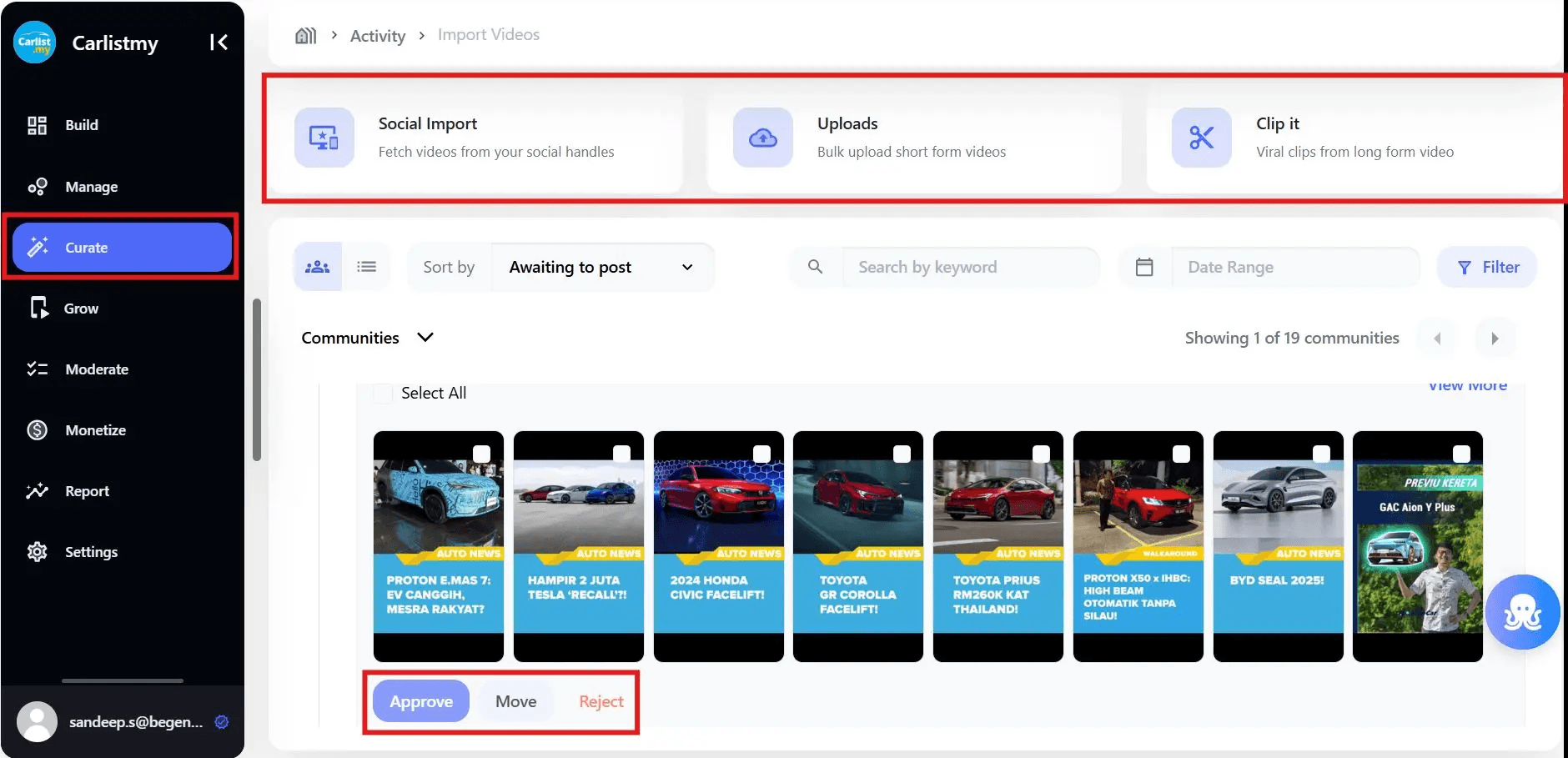Click the Report chart icon
This screenshot has width=1568, height=758.
point(37,491)
